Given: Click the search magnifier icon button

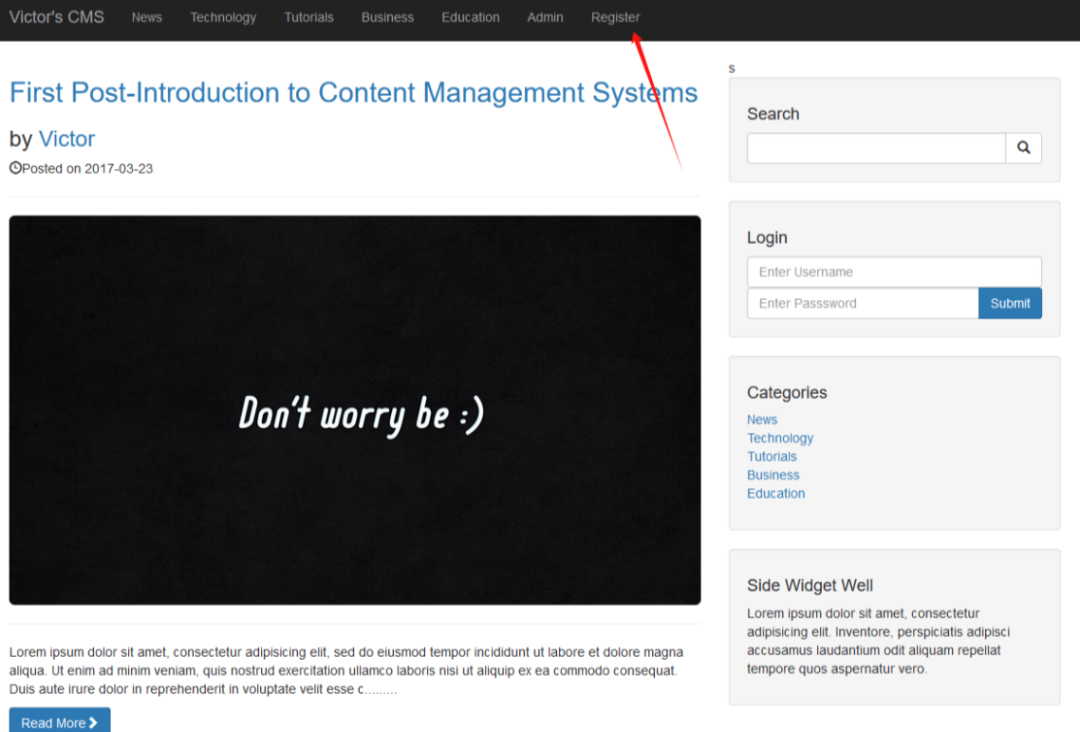Looking at the screenshot, I should click(x=1023, y=148).
